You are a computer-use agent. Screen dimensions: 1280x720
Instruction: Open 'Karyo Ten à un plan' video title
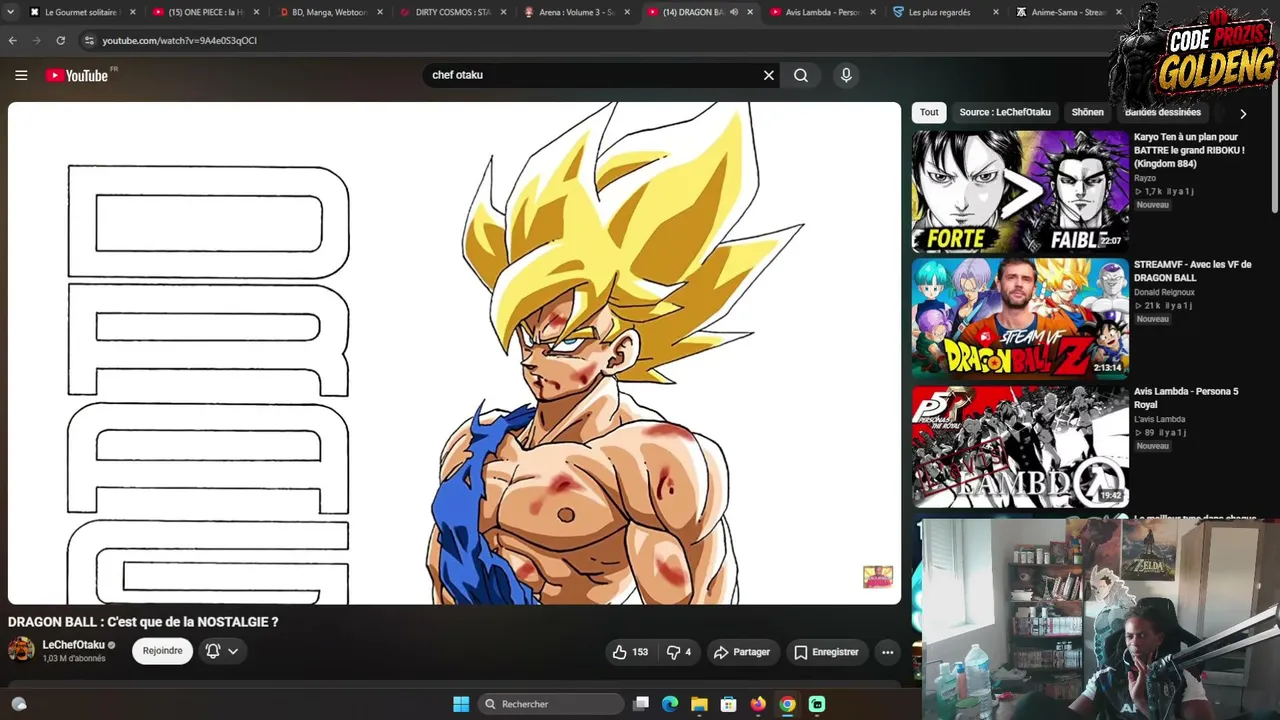click(x=1190, y=150)
